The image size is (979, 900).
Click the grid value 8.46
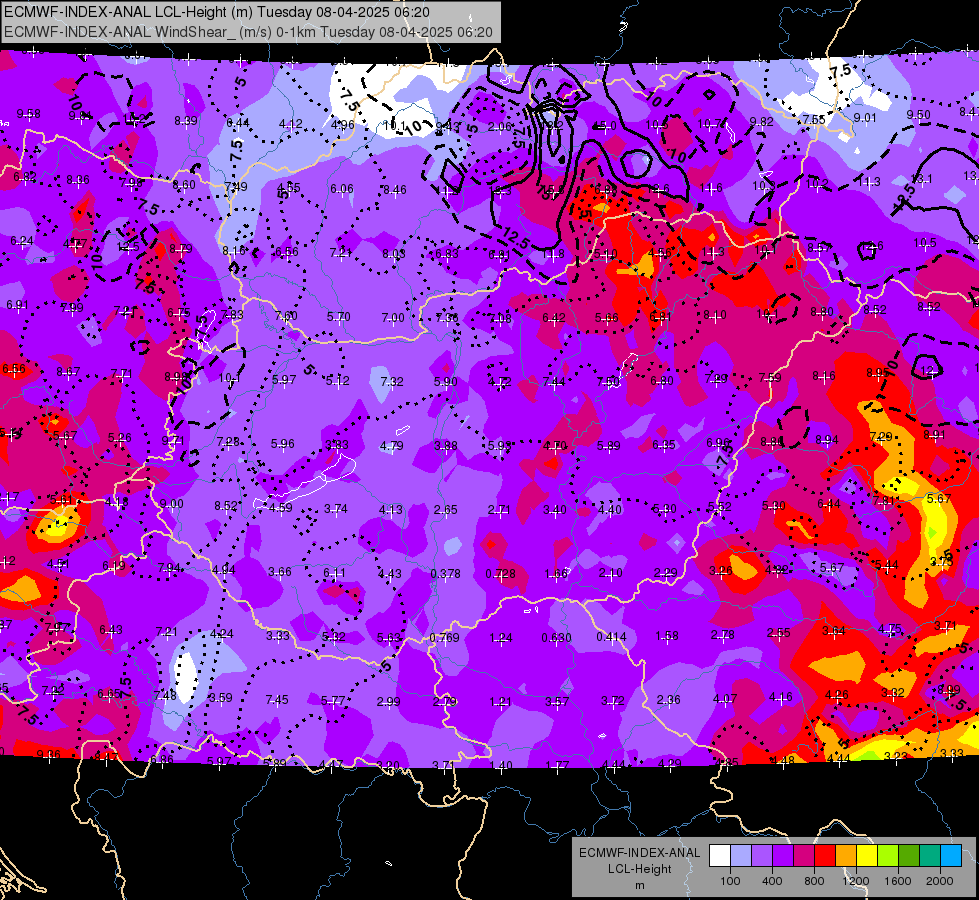click(395, 189)
